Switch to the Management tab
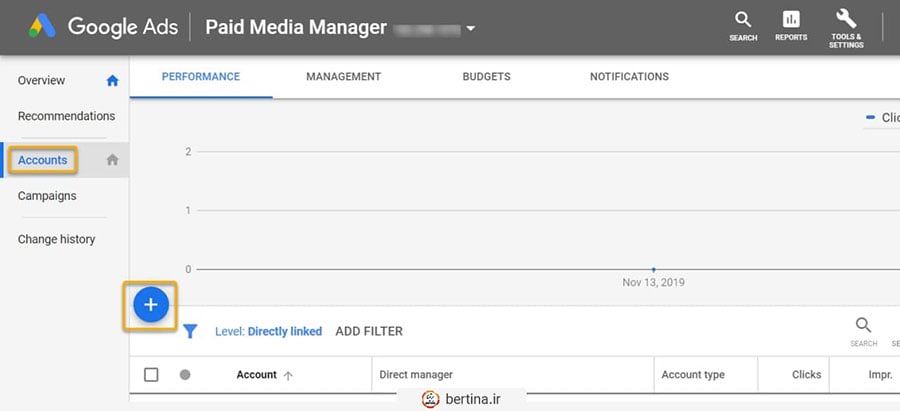 (343, 76)
